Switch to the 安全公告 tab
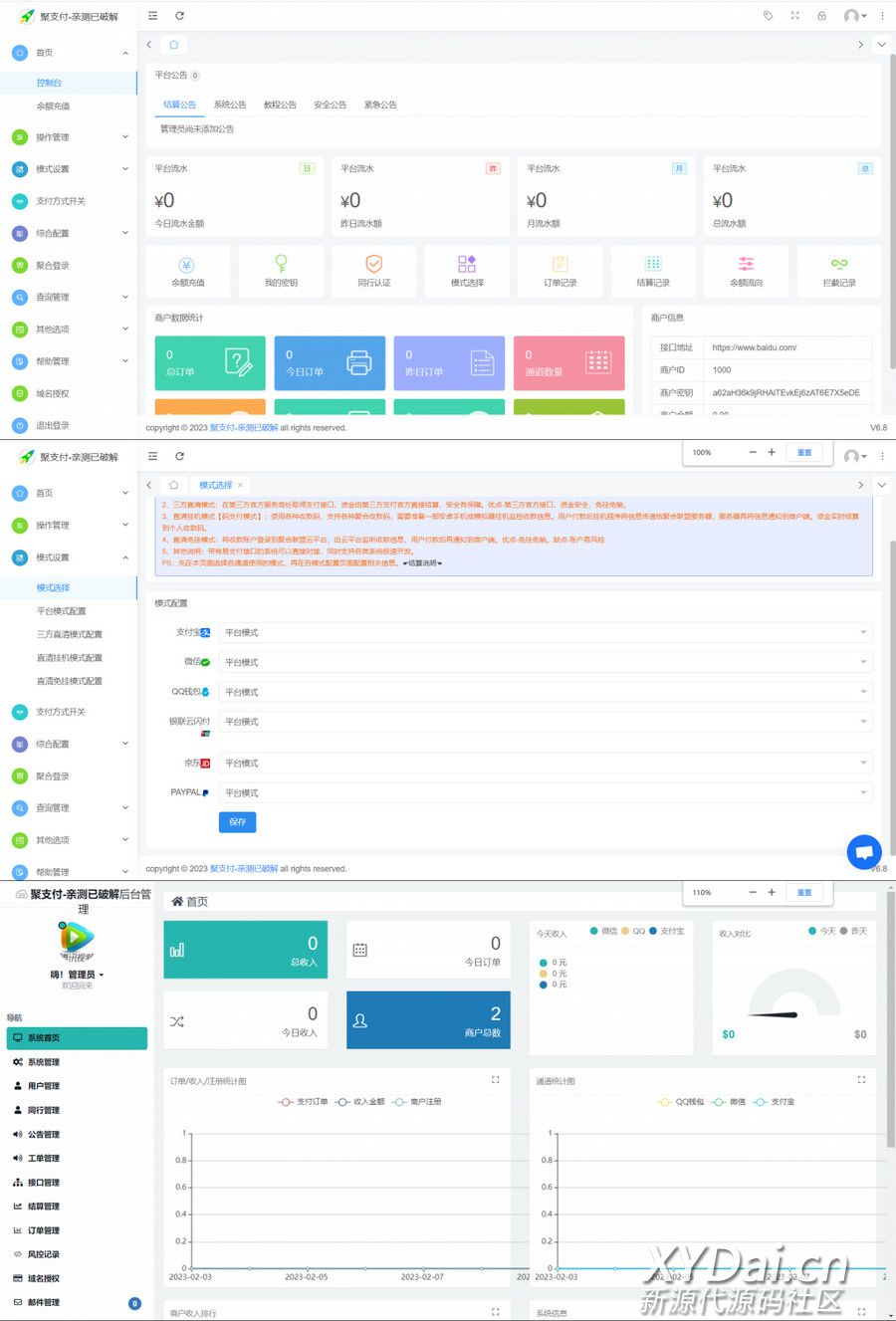The width and height of the screenshot is (896, 1321). click(x=330, y=105)
